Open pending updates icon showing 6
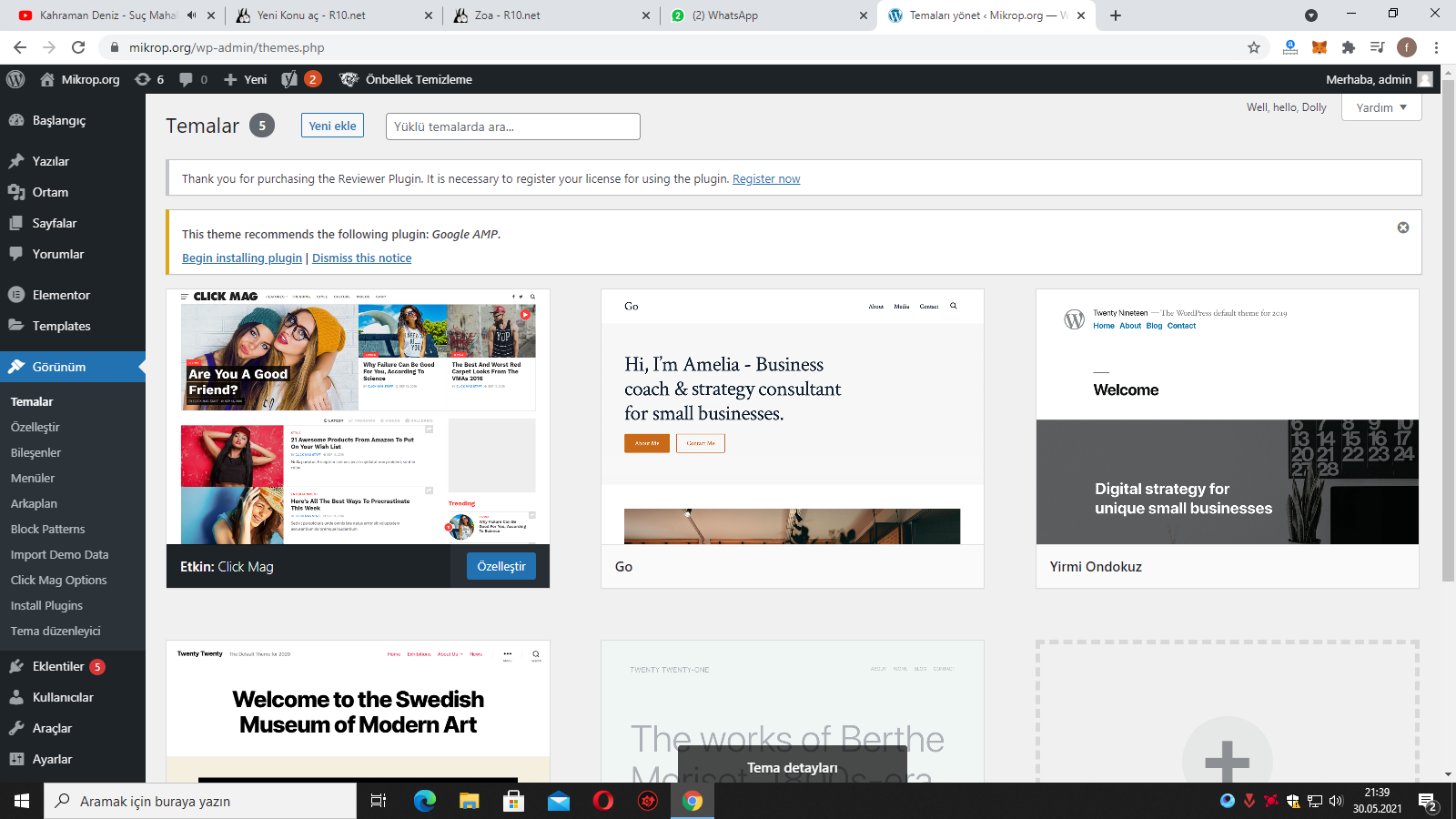 (x=149, y=79)
